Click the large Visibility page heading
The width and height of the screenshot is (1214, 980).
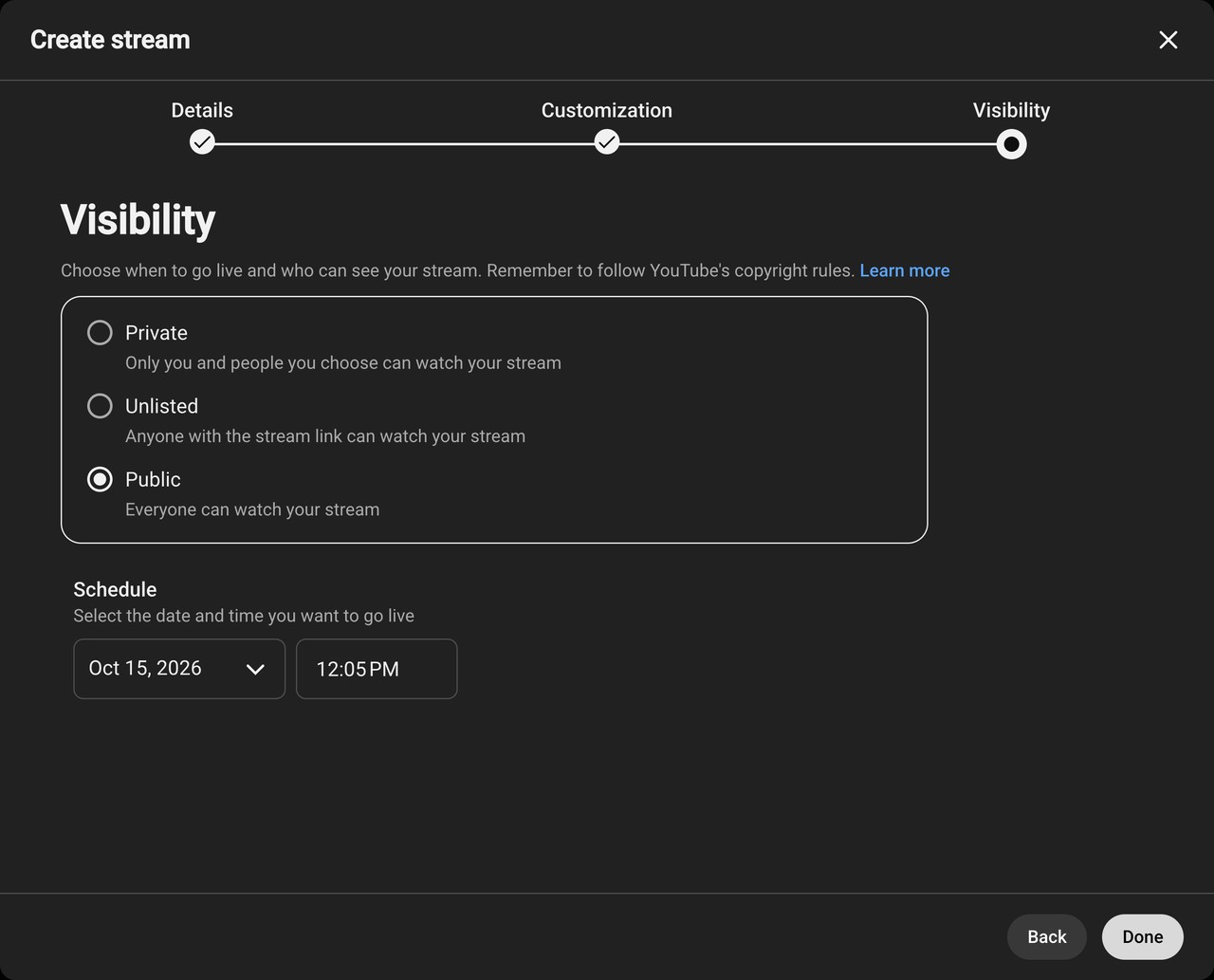coord(138,220)
